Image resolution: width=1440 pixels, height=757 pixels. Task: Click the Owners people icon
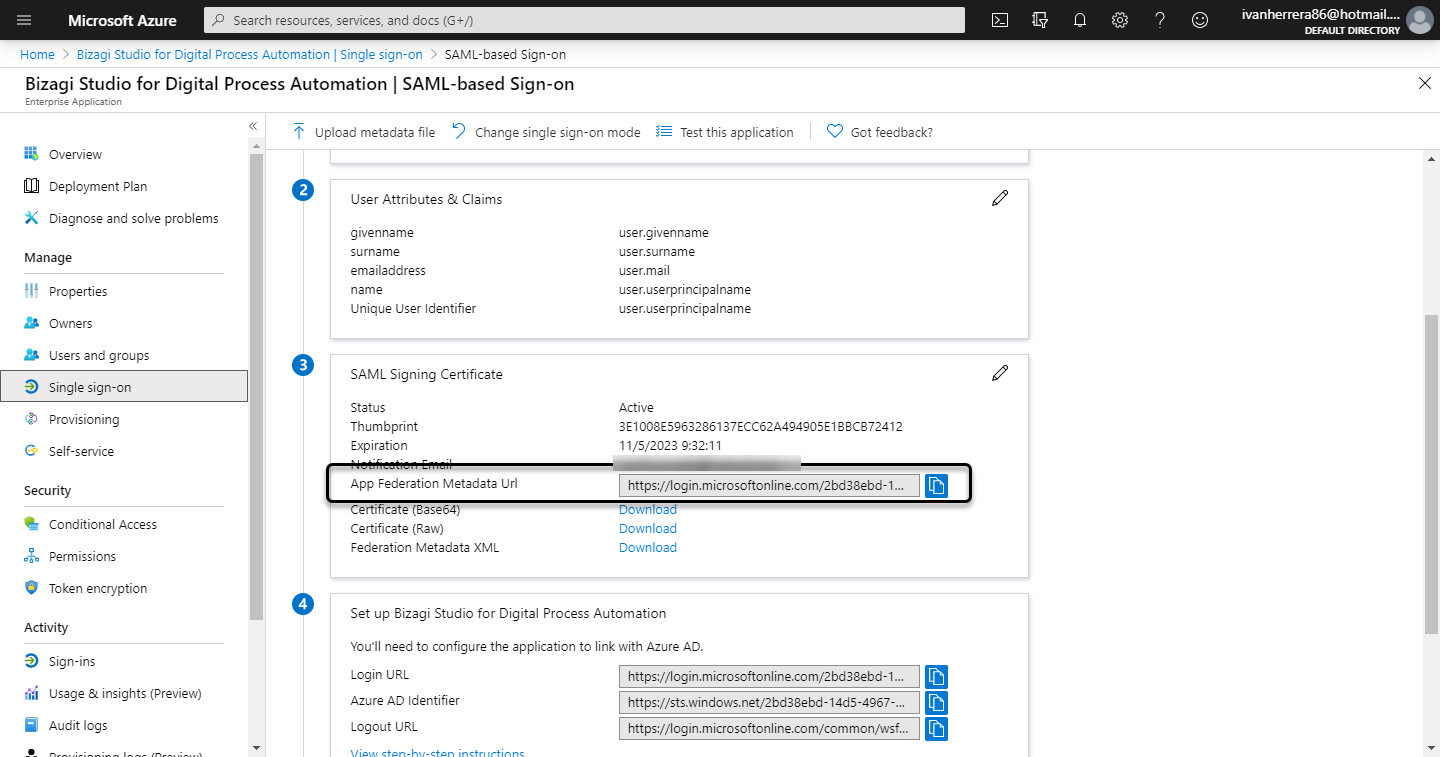coord(31,323)
